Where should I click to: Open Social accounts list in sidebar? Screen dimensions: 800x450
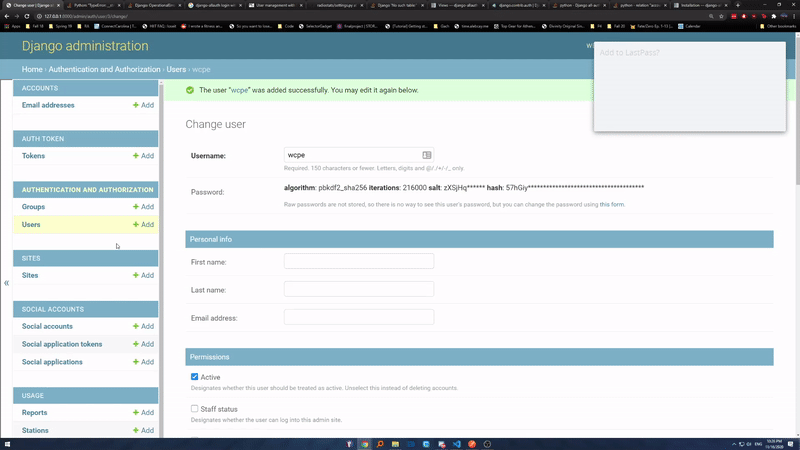[47, 326]
